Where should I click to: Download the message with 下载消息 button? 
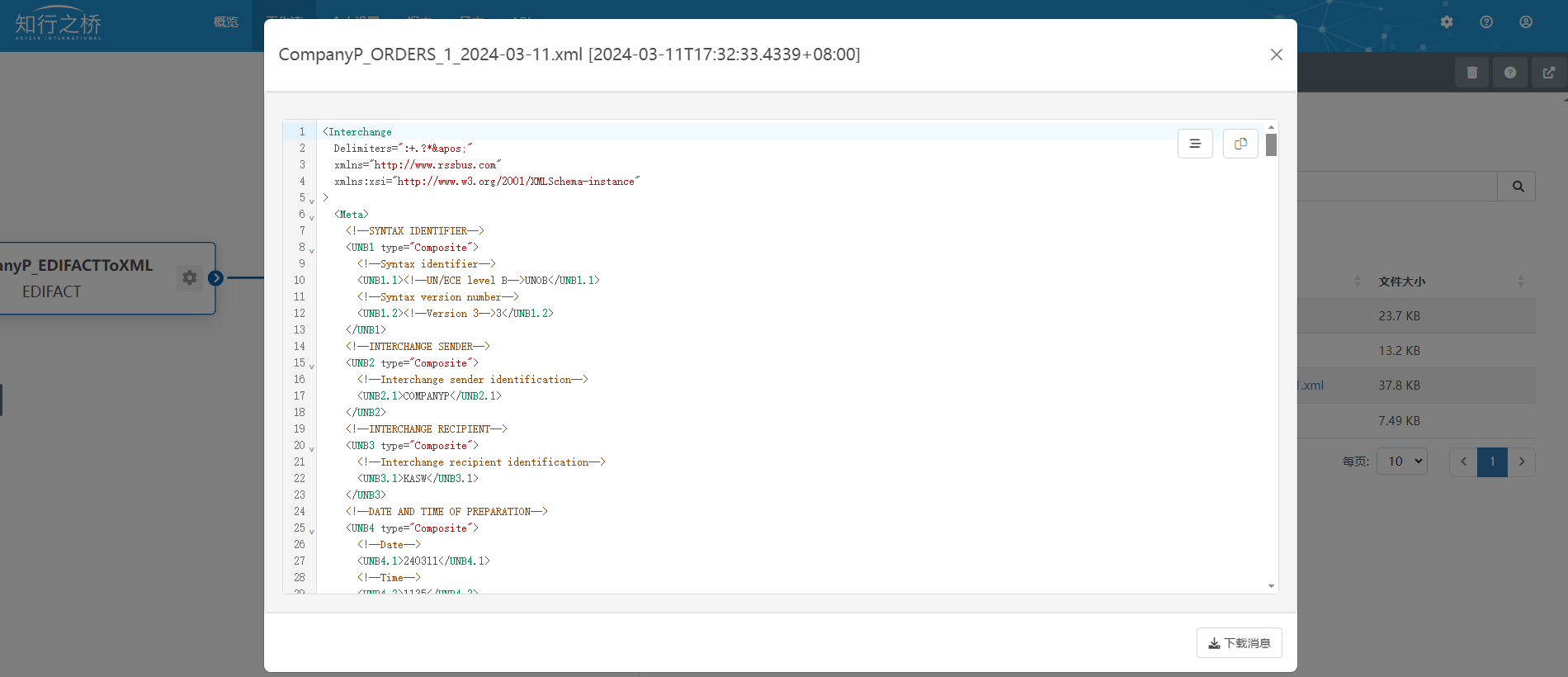click(1239, 643)
